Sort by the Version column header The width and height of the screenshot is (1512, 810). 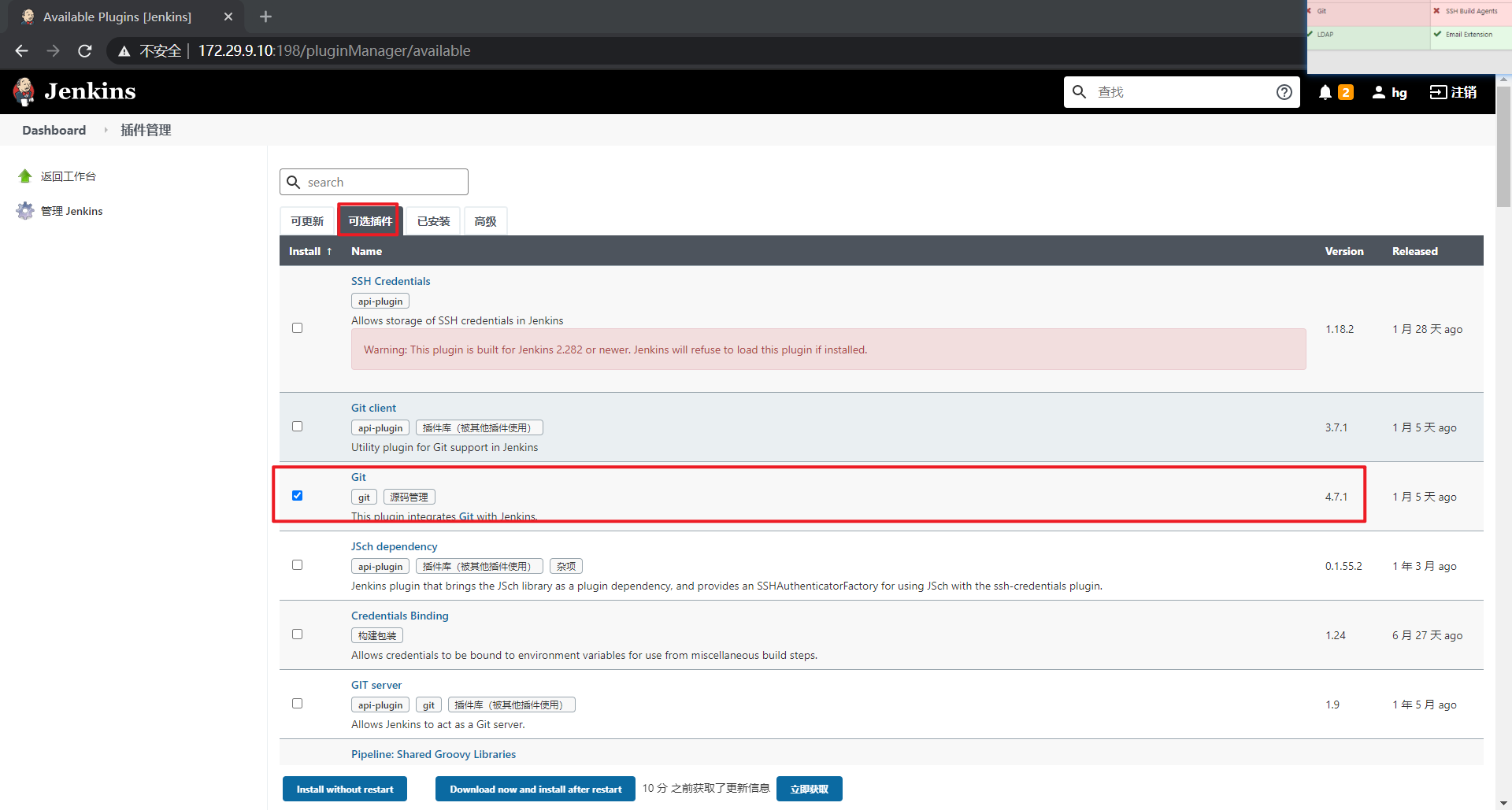pyautogui.click(x=1343, y=251)
